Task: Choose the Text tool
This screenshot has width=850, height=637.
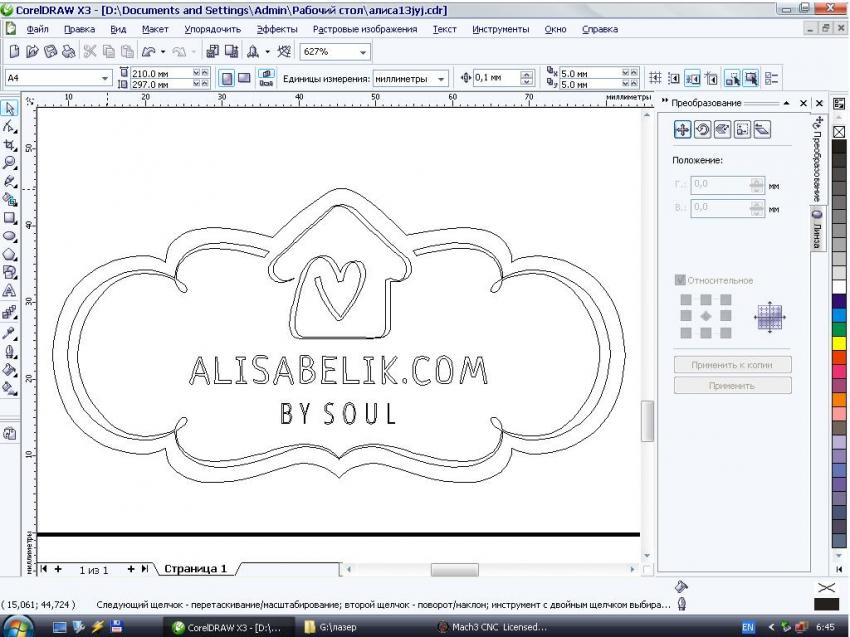Action: point(10,292)
